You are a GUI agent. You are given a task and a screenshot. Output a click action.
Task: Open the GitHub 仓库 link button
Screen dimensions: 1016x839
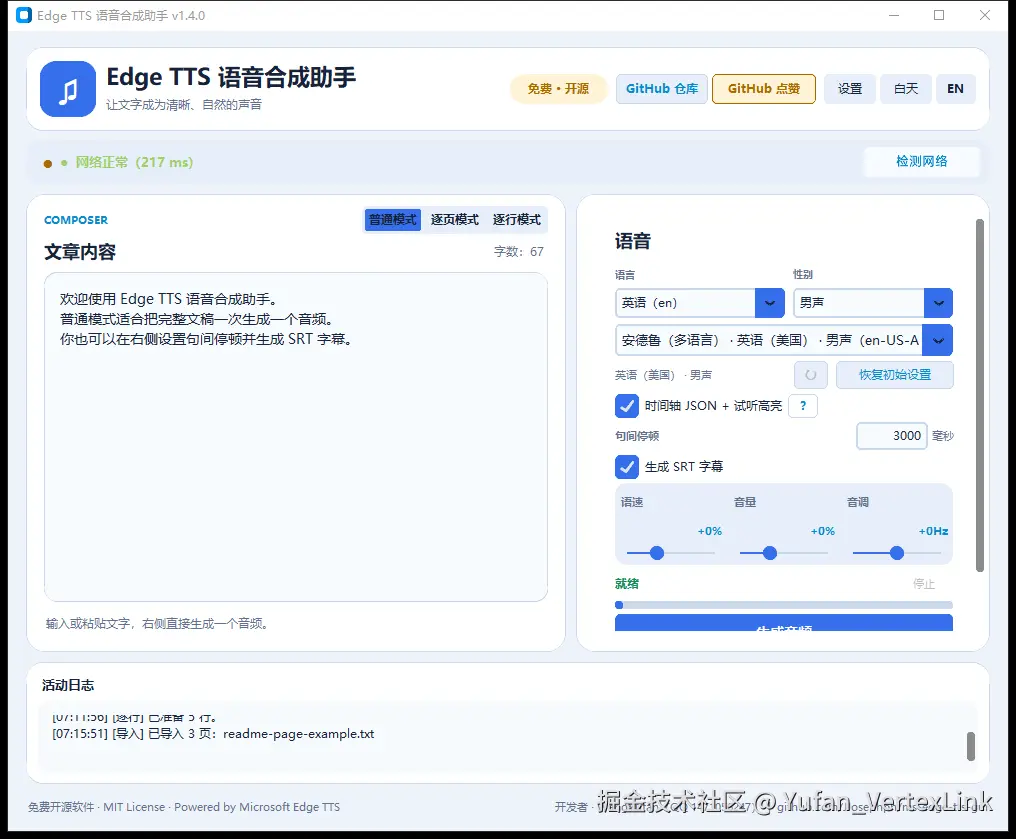662,89
